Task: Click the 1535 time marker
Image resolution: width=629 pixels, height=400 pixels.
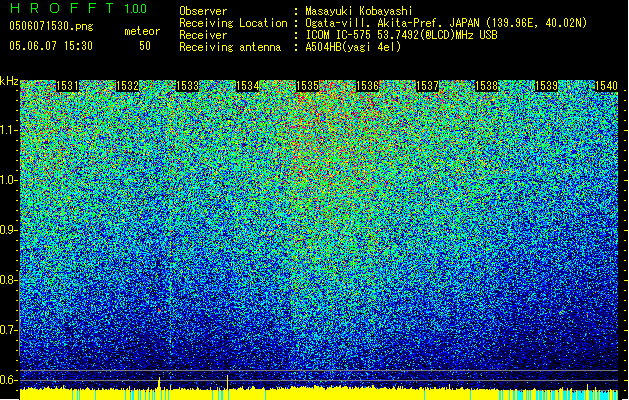Action: tap(308, 86)
